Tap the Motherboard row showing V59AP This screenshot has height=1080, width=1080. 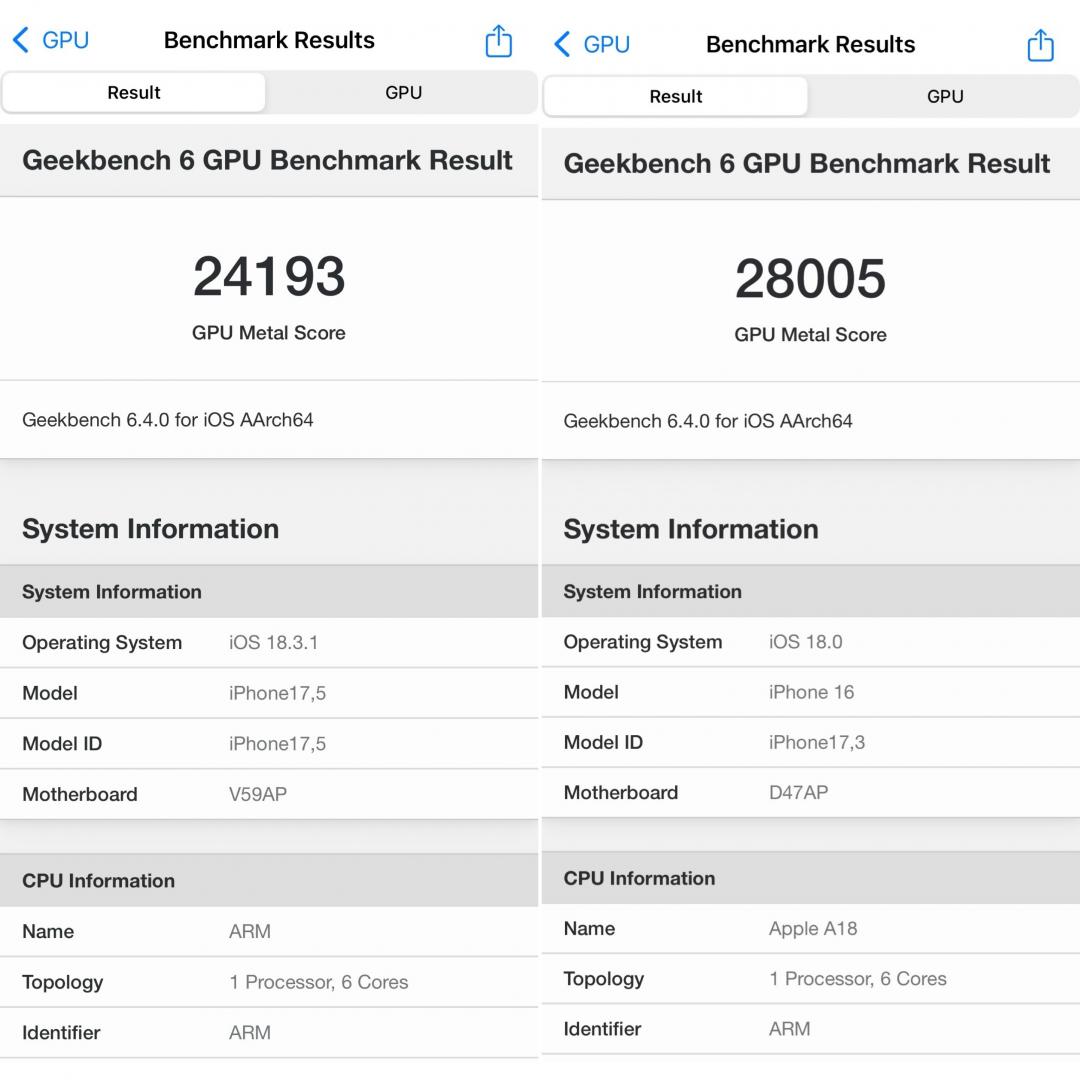pyautogui.click(x=268, y=794)
